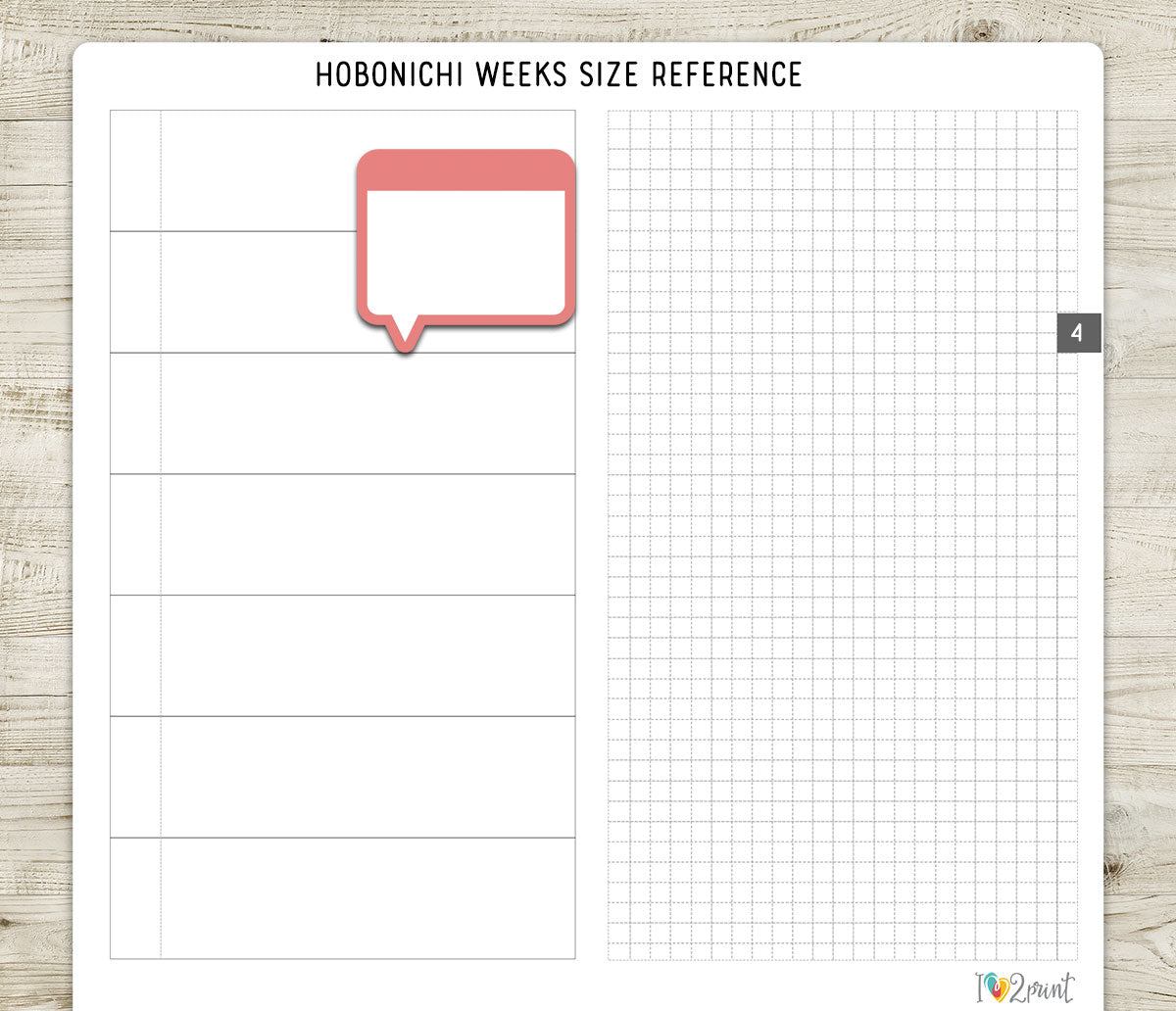Click the speech bubble's pointed tail
Image resolution: width=1176 pixels, height=1011 pixels.
[x=403, y=334]
